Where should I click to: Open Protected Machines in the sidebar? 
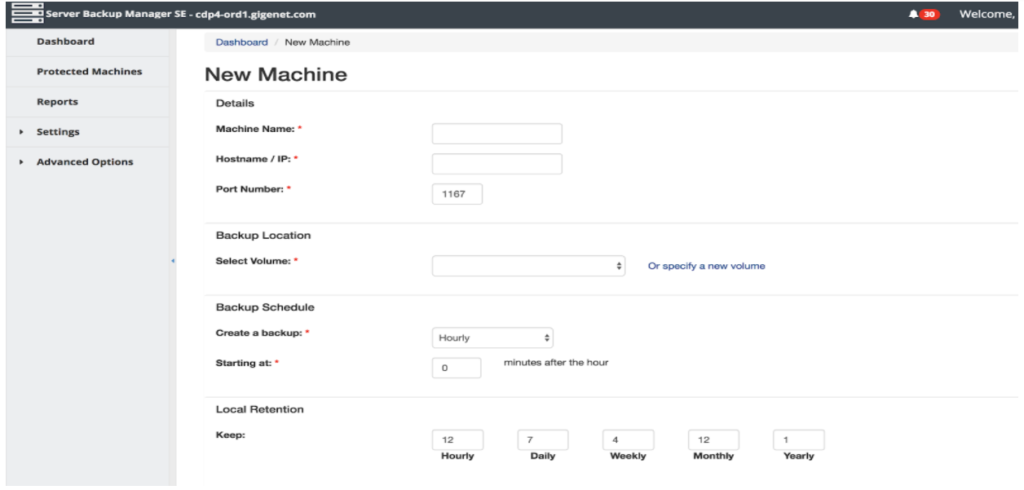coord(89,71)
